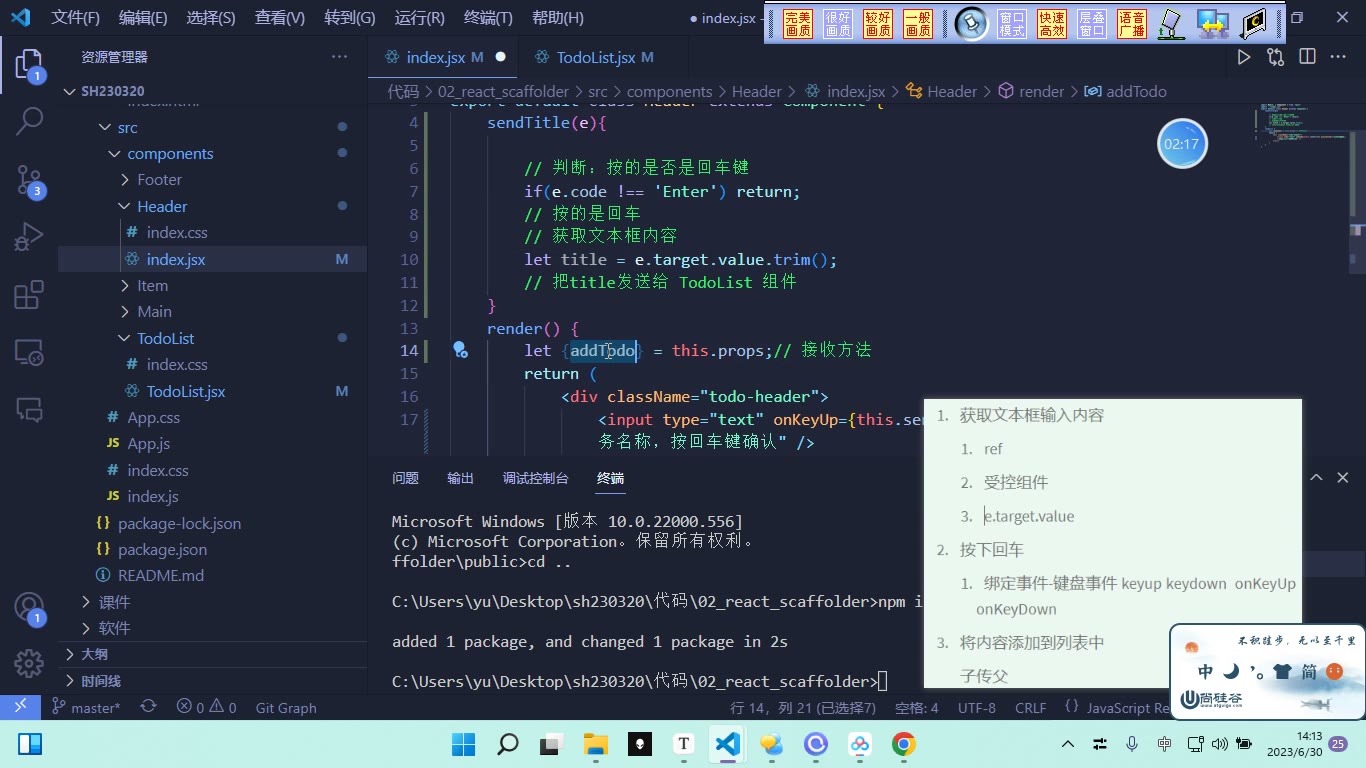Run the code with the play button

pyautogui.click(x=1244, y=57)
